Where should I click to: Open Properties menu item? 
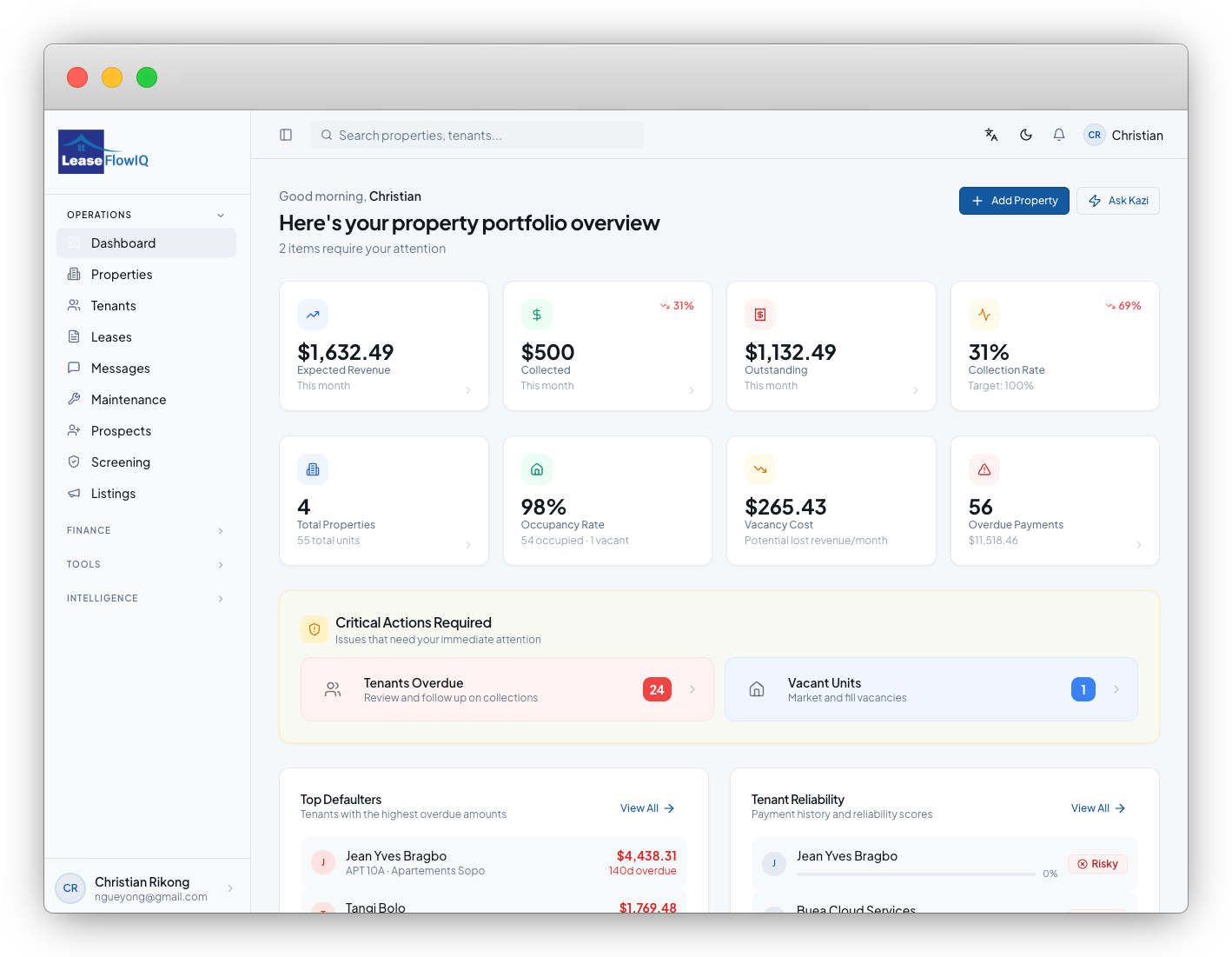coord(146,275)
